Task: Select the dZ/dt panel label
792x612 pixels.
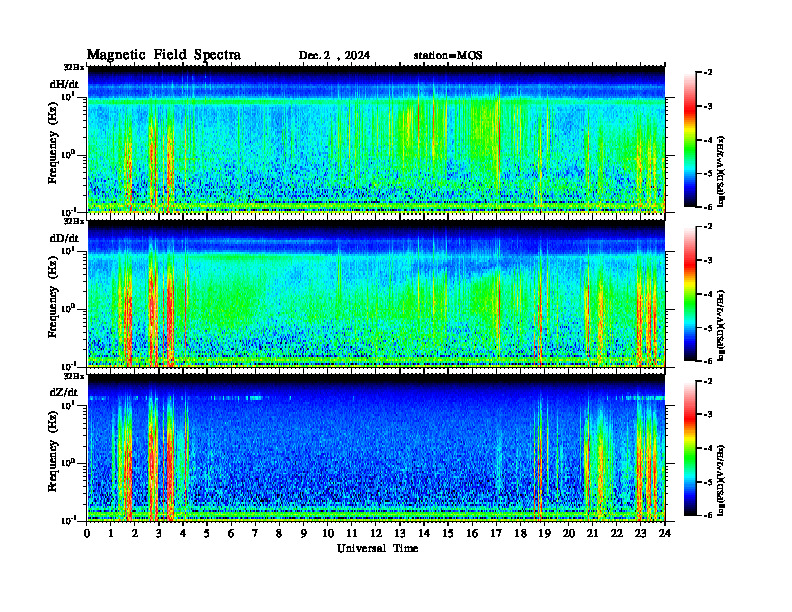Action: [64, 392]
